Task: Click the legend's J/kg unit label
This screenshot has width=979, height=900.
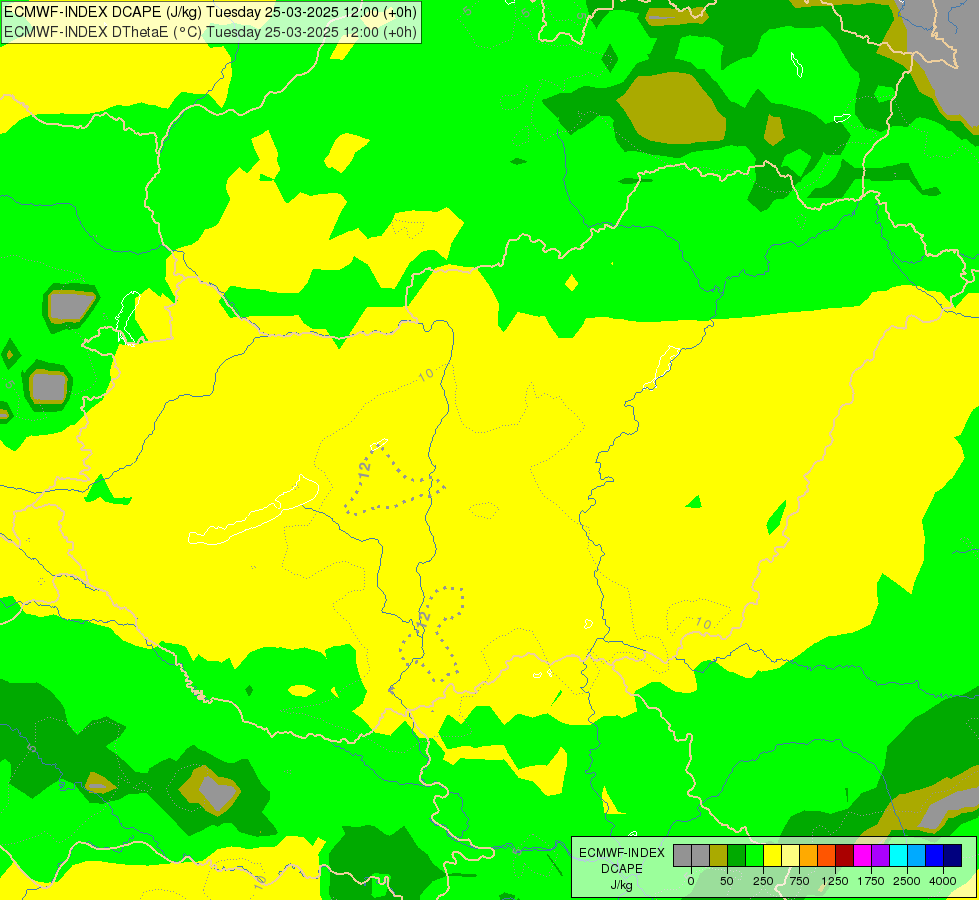Action: tap(622, 885)
